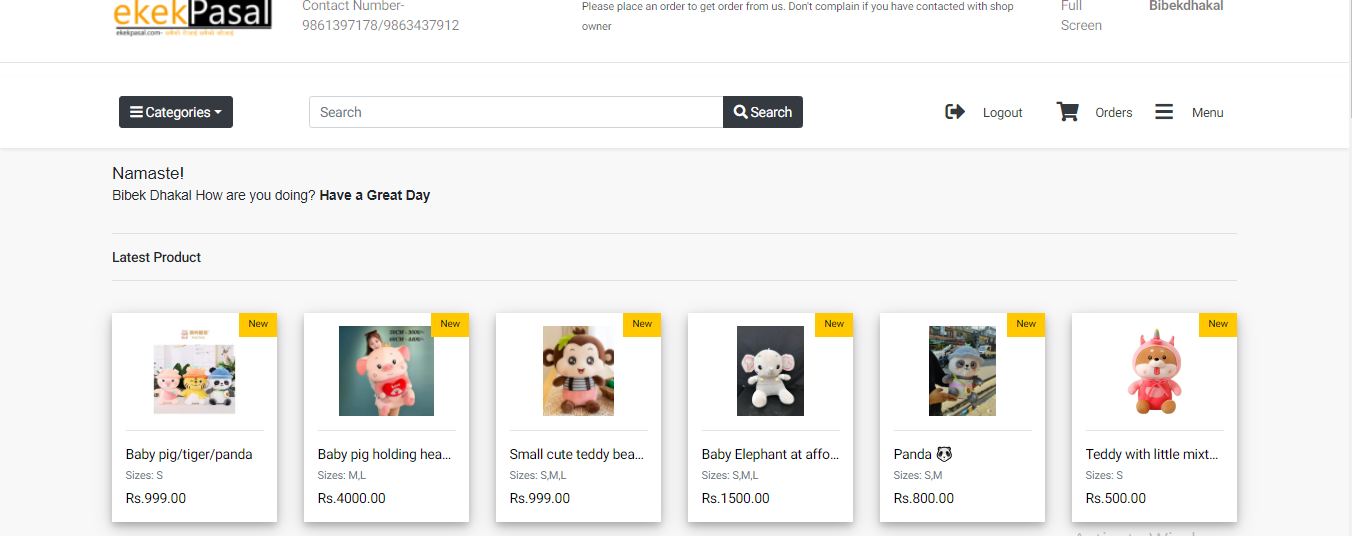Open the Orders page link
1352x536 pixels.
pyautogui.click(x=1113, y=113)
